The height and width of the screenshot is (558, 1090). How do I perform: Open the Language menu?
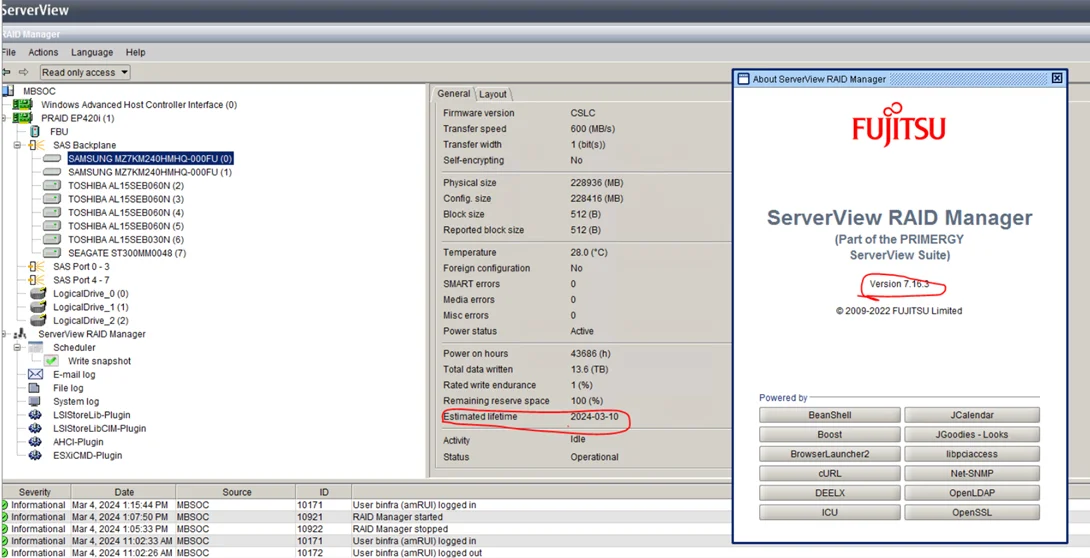tap(92, 52)
